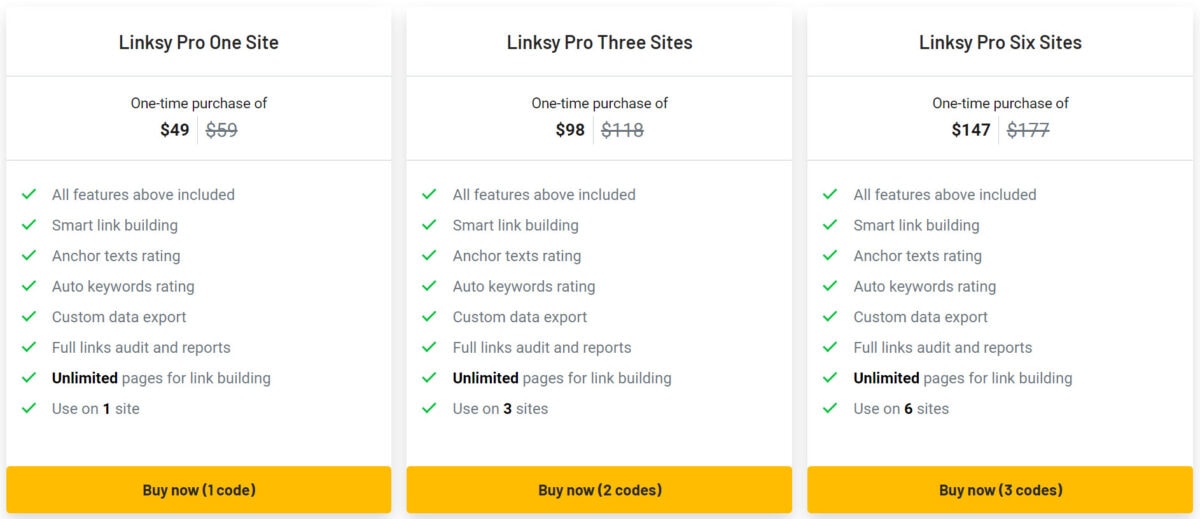Click checkmark beside Smart link building in One Site
Viewport: 1200px width, 519px height.
click(x=29, y=225)
